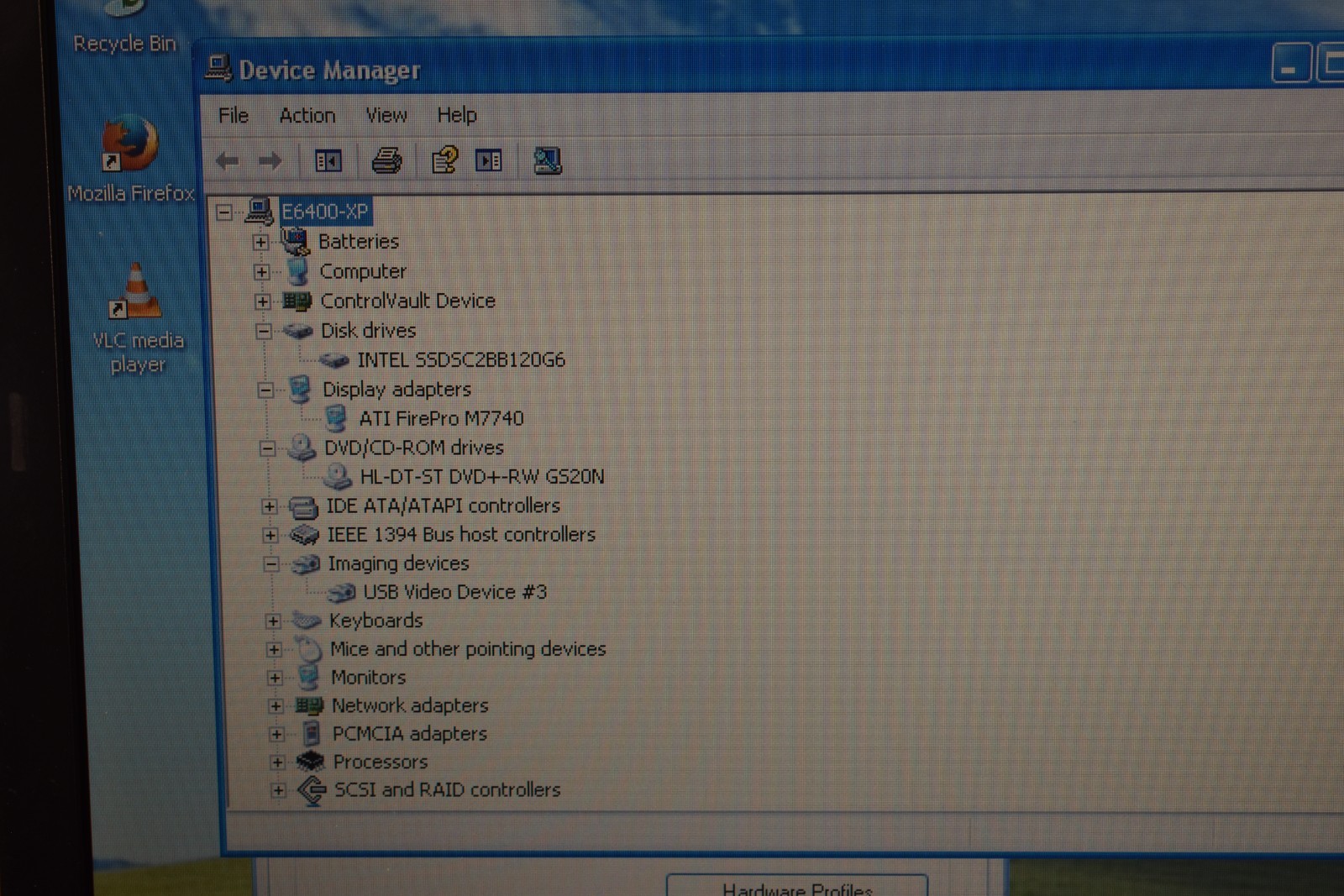Expand the Keyboards node
The width and height of the screenshot is (1344, 896).
tap(272, 621)
